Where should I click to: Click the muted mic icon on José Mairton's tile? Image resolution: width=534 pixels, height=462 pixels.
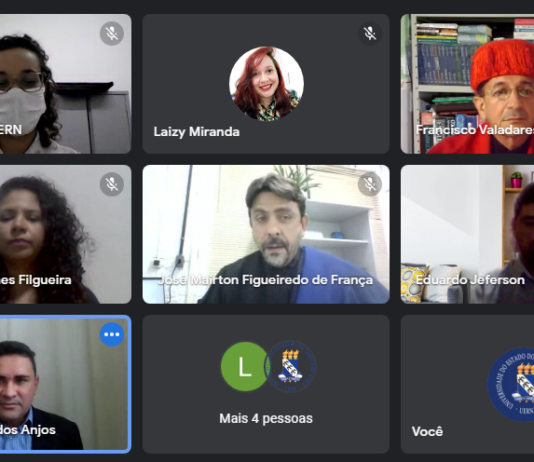(x=370, y=184)
